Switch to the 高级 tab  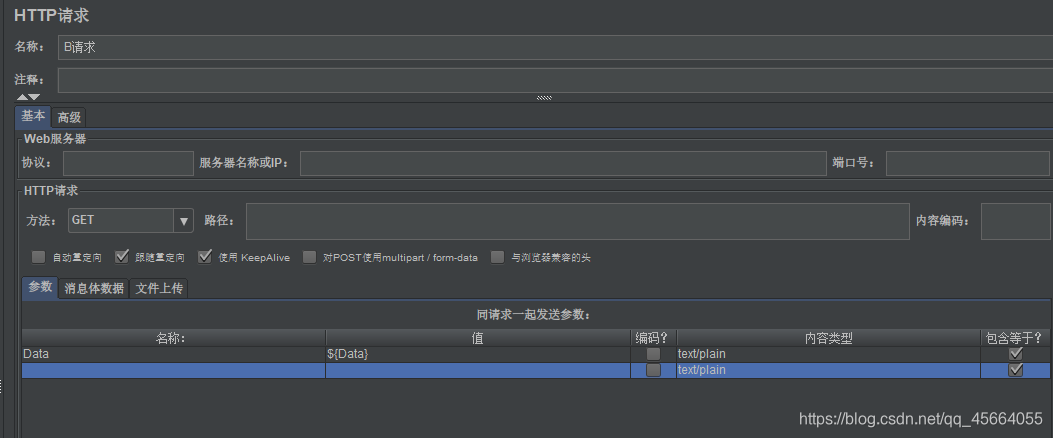pyautogui.click(x=68, y=118)
